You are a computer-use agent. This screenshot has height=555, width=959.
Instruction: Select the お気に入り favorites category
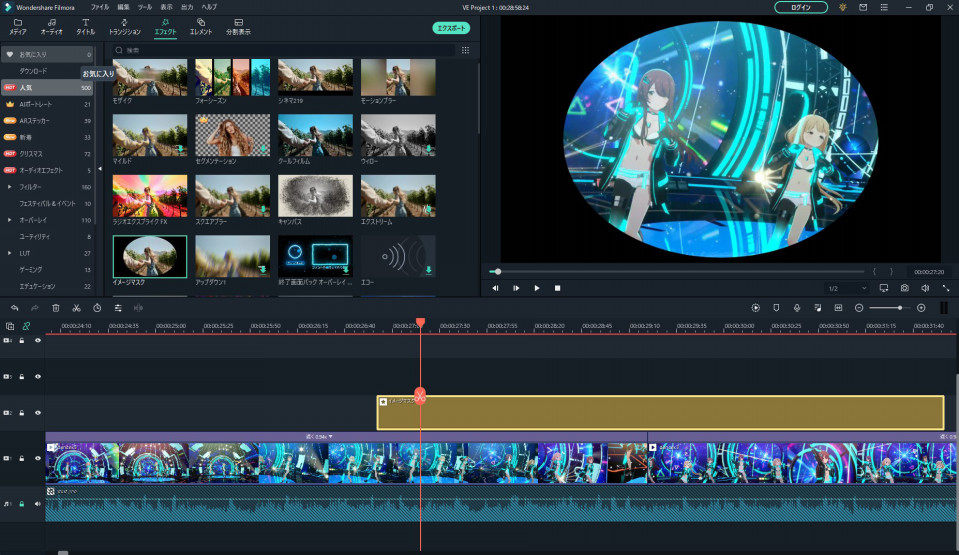point(47,54)
